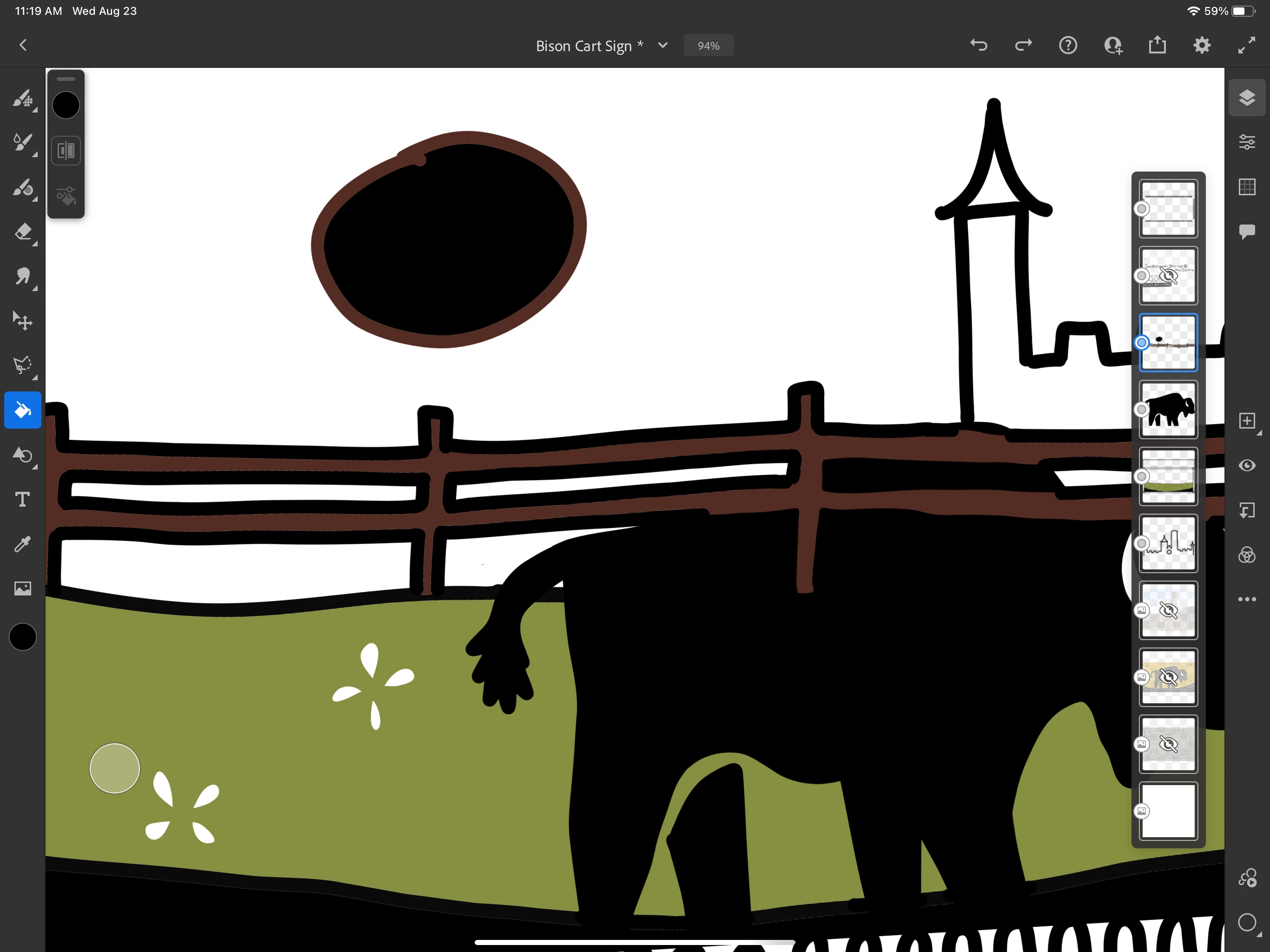Open the Comments panel
The height and width of the screenshot is (952, 1270).
coord(1246,231)
